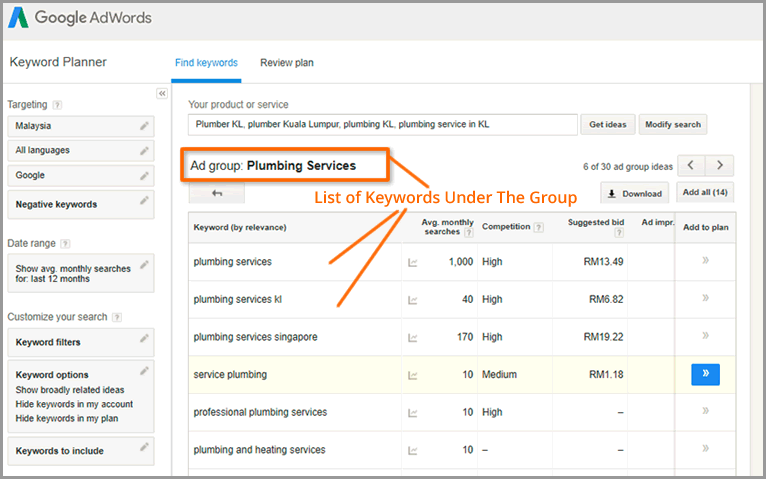
Task: Edit the Malaysia location targeting
Action: point(144,126)
